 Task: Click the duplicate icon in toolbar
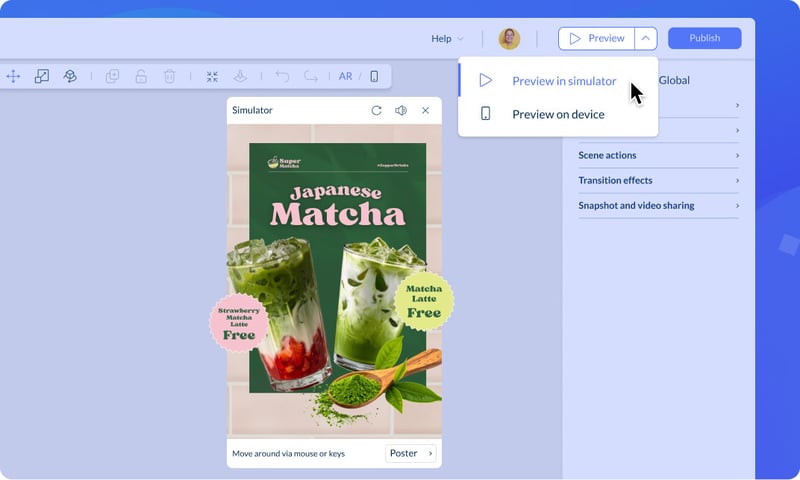pyautogui.click(x=112, y=77)
